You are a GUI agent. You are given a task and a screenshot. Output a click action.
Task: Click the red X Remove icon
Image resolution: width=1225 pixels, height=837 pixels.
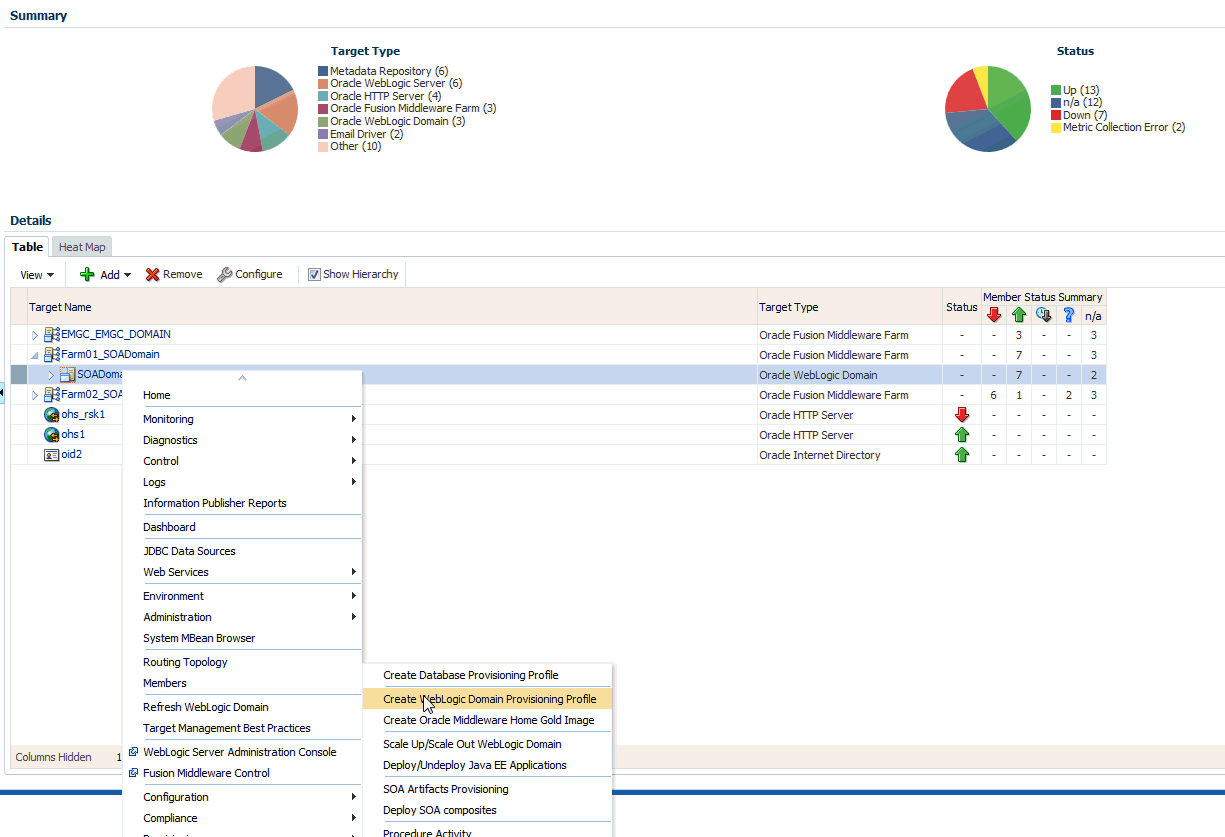(x=152, y=274)
